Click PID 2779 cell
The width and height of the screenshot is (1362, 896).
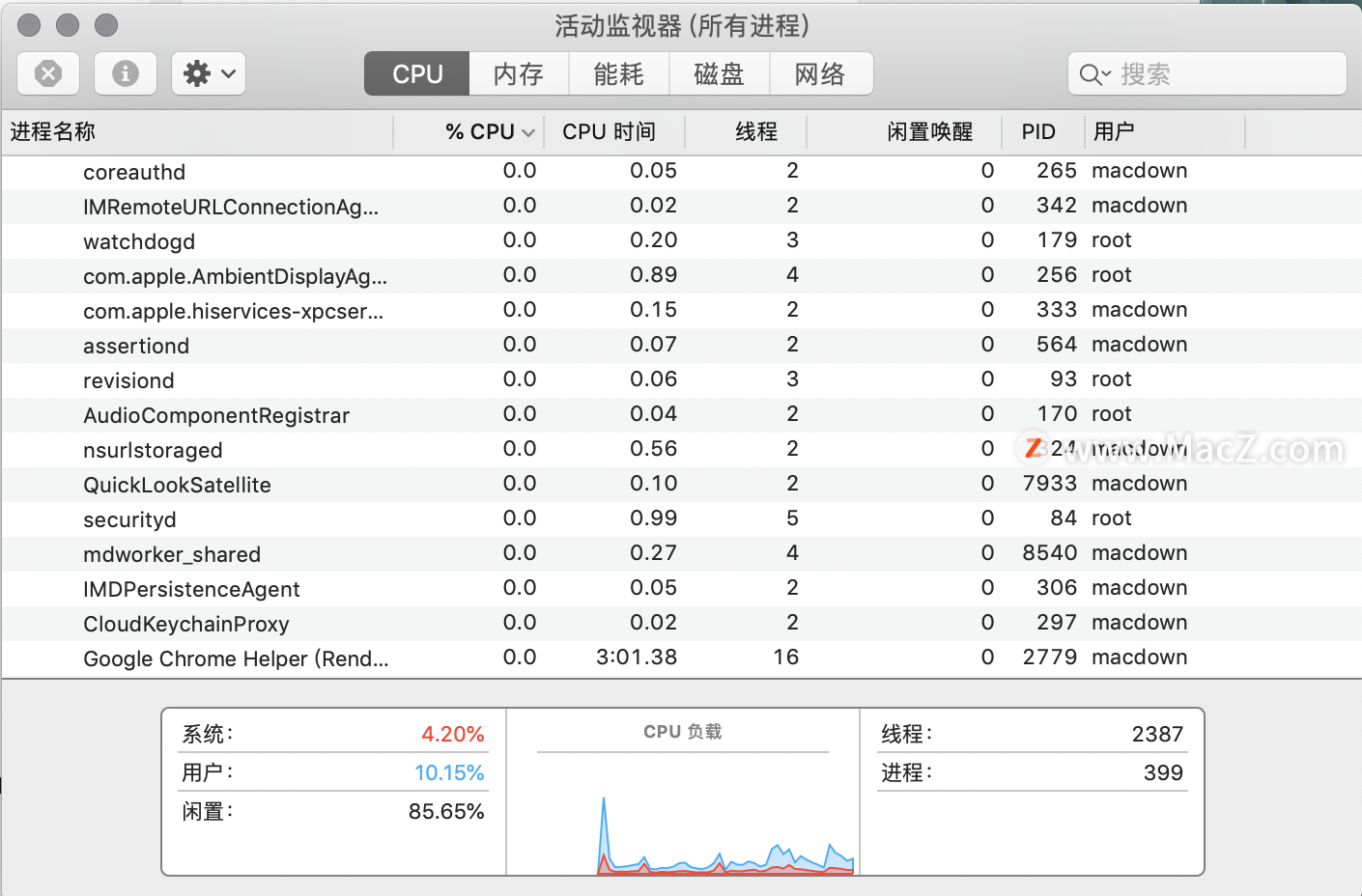(x=1050, y=658)
